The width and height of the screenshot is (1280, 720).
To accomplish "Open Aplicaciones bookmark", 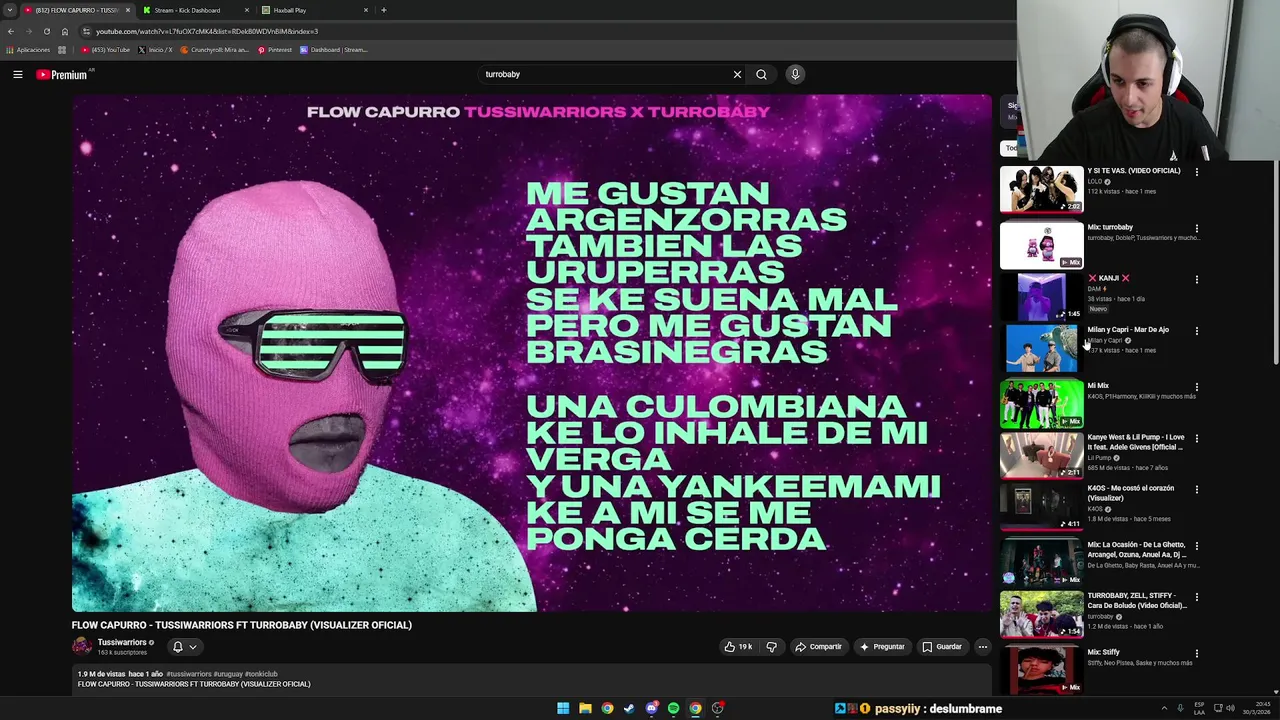I will 28,50.
